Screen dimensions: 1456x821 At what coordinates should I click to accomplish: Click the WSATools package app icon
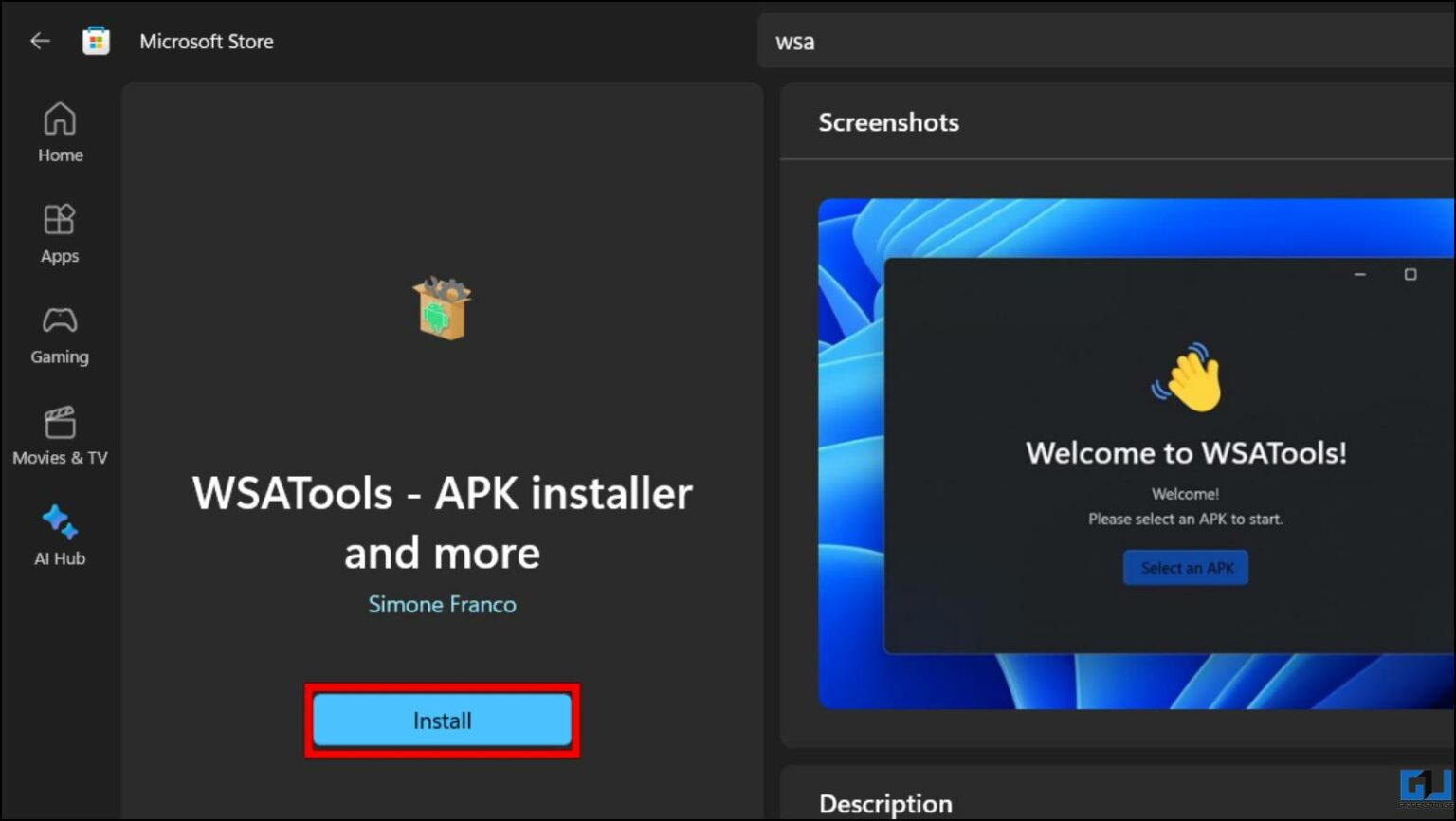coord(442,307)
